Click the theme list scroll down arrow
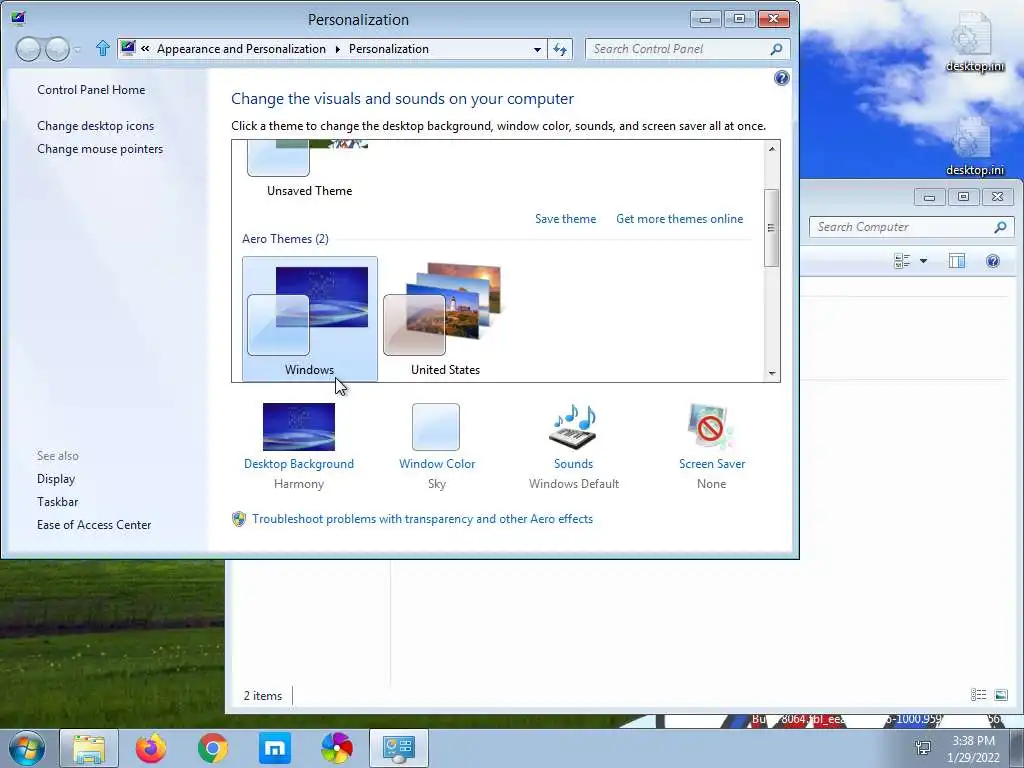Viewport: 1024px width, 768px height. 772,373
